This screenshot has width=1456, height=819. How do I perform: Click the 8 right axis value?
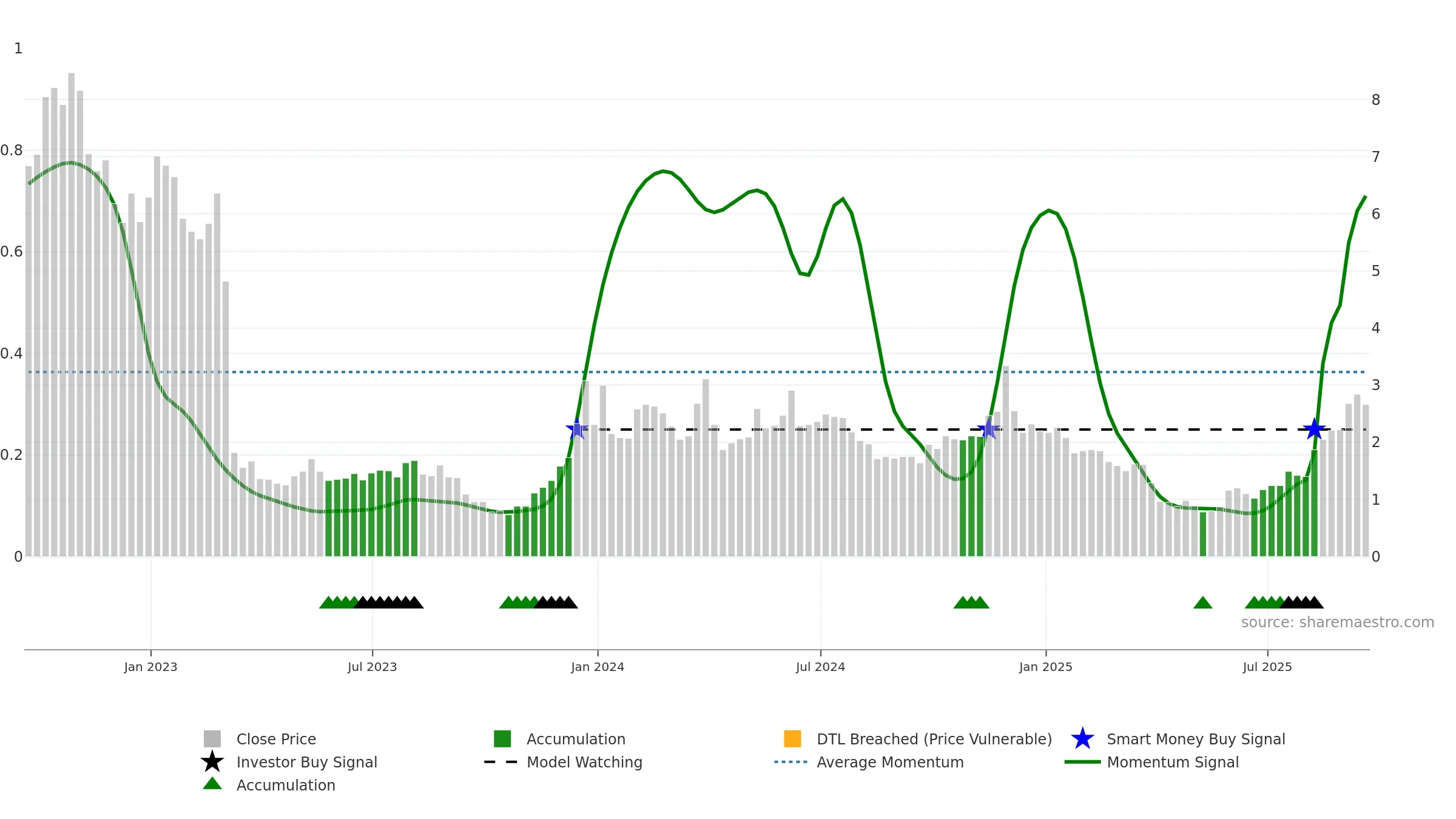coord(1376,99)
